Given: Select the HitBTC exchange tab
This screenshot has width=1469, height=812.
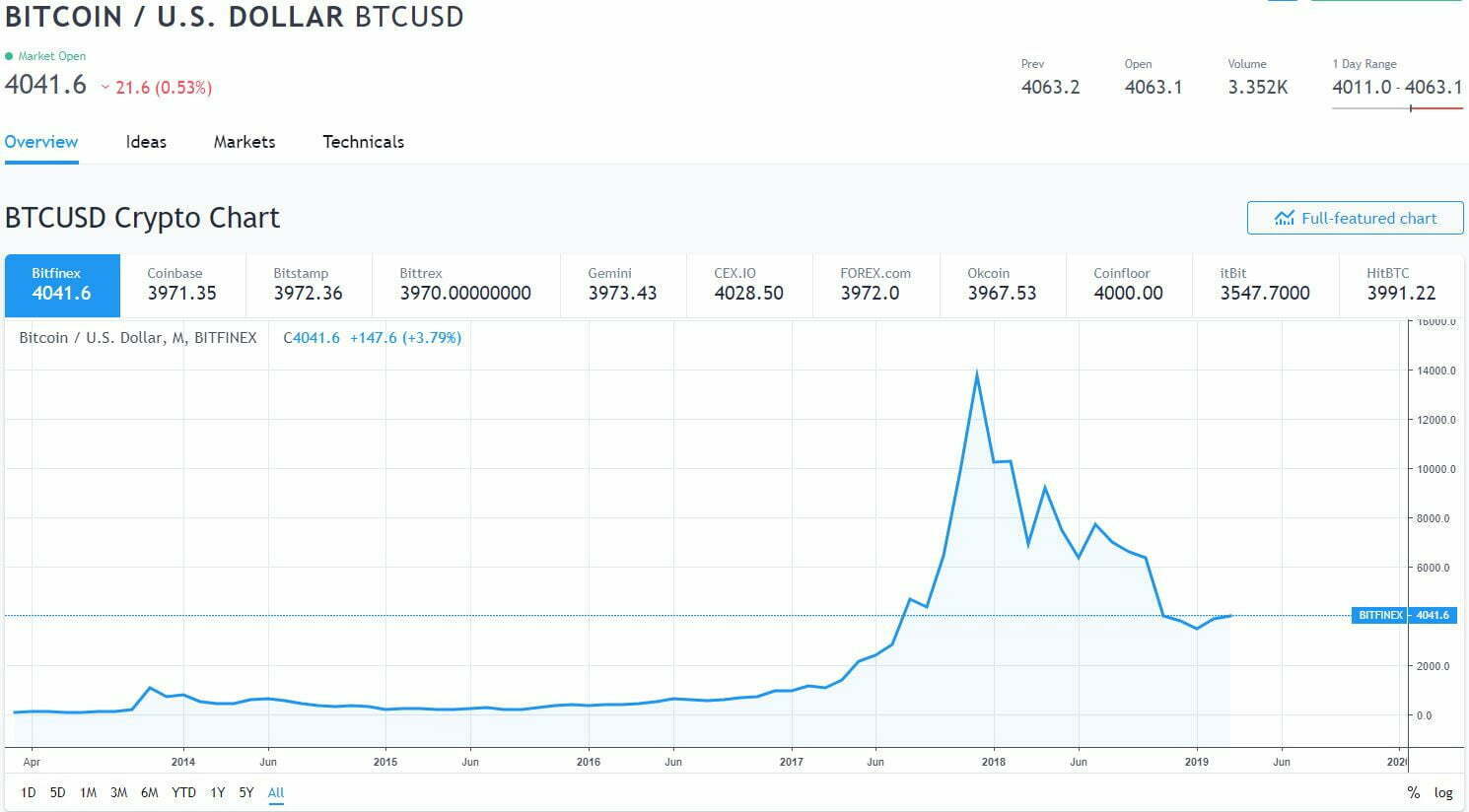Looking at the screenshot, I should pos(1401,284).
